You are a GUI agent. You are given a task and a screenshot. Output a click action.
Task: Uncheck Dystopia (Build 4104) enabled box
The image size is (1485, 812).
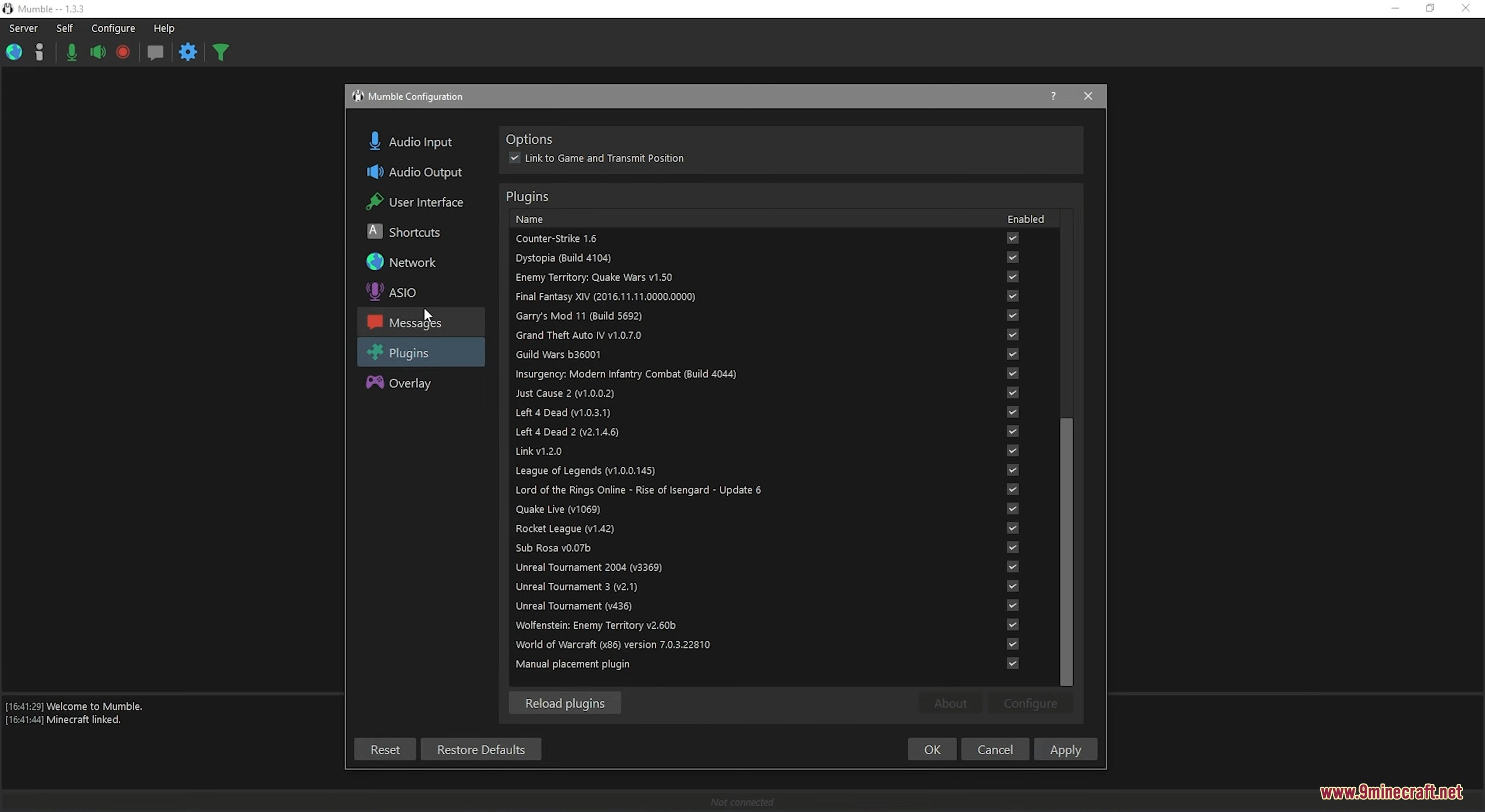click(1013, 258)
